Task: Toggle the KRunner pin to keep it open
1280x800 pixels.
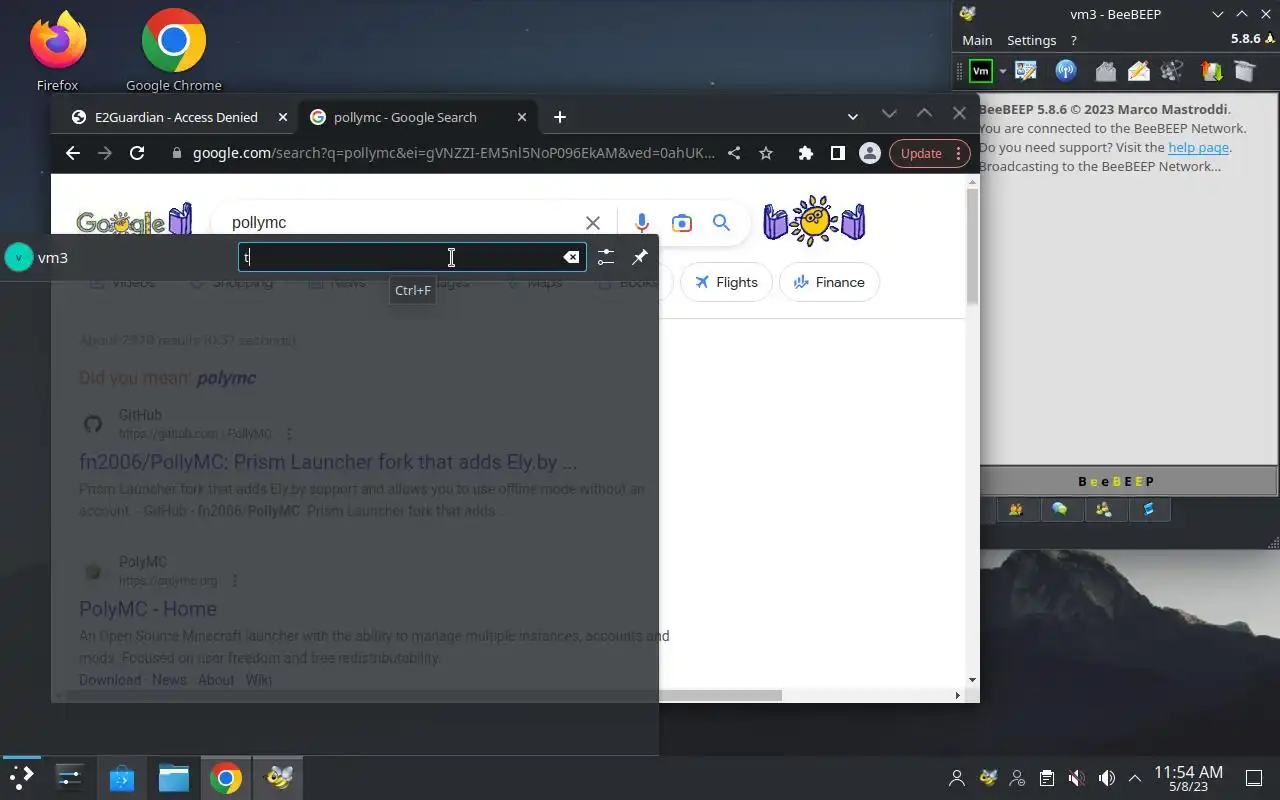Action: [640, 257]
